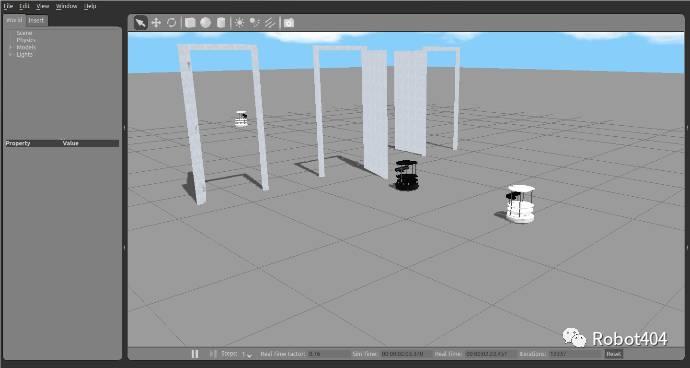Insert a box shape
Image resolution: width=690 pixels, height=368 pixels.
point(190,23)
